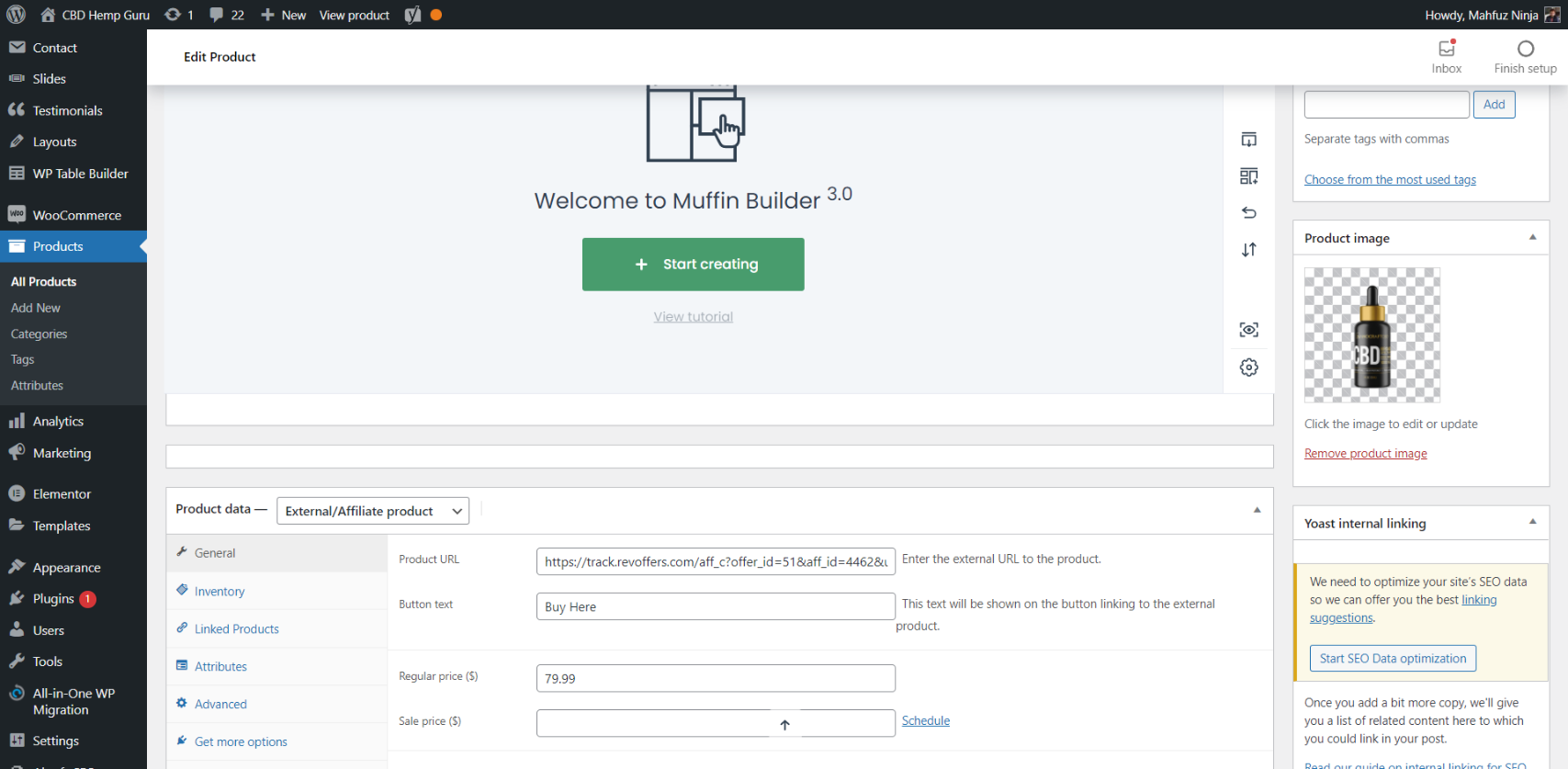The width and height of the screenshot is (1568, 769).
Task: Click the Button text field
Action: click(716, 606)
